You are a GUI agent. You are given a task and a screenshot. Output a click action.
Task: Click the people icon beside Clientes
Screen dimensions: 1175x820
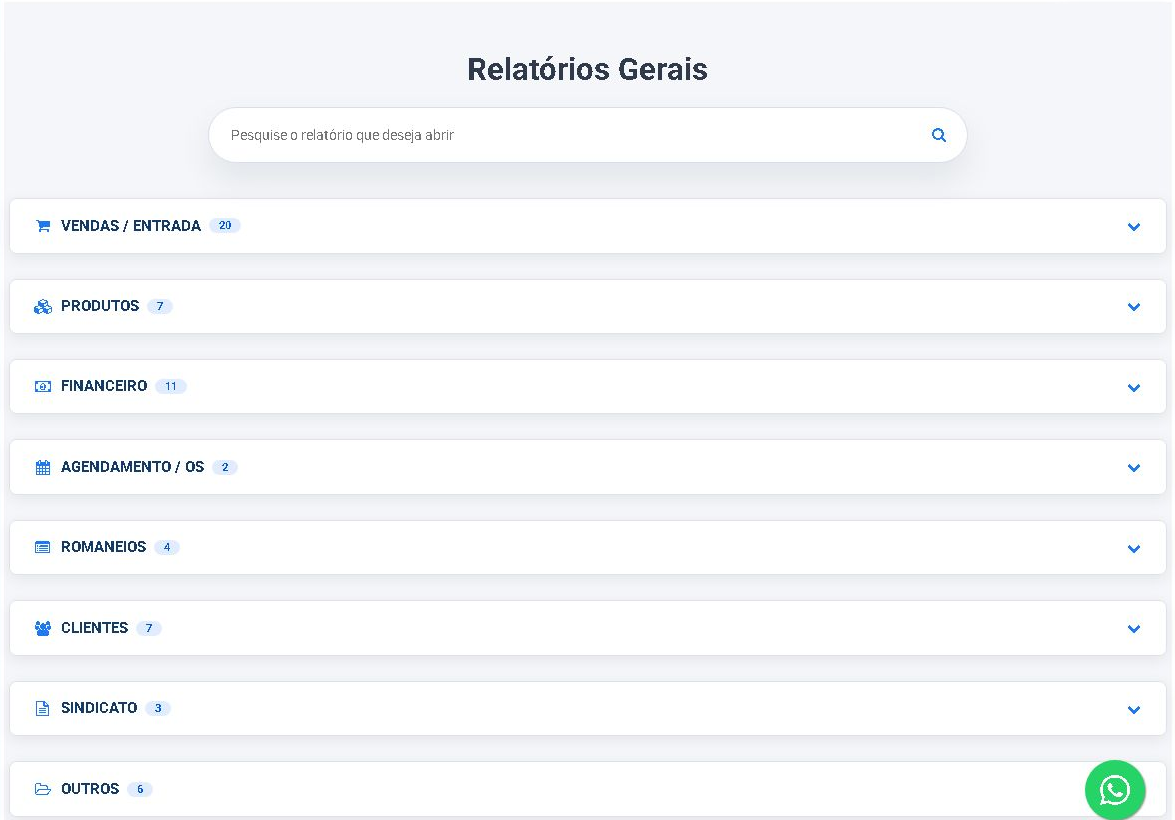(43, 628)
